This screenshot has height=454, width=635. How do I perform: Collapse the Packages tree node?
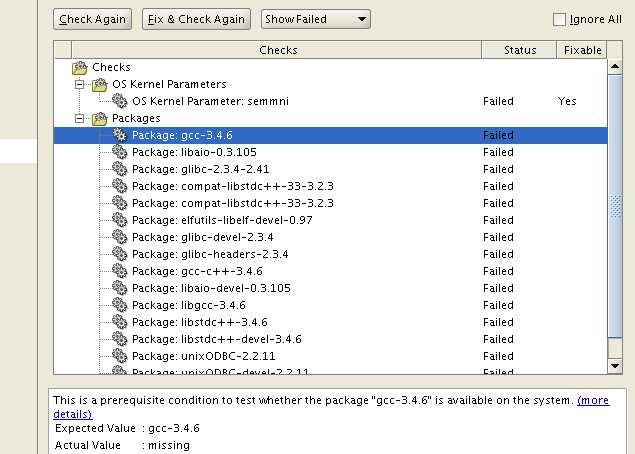80,119
